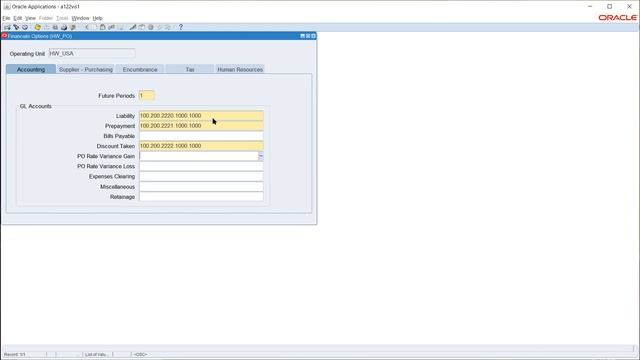Viewport: 640px width, 360px height.
Task: Maximize the Financials Options inner window
Action: 308,36
